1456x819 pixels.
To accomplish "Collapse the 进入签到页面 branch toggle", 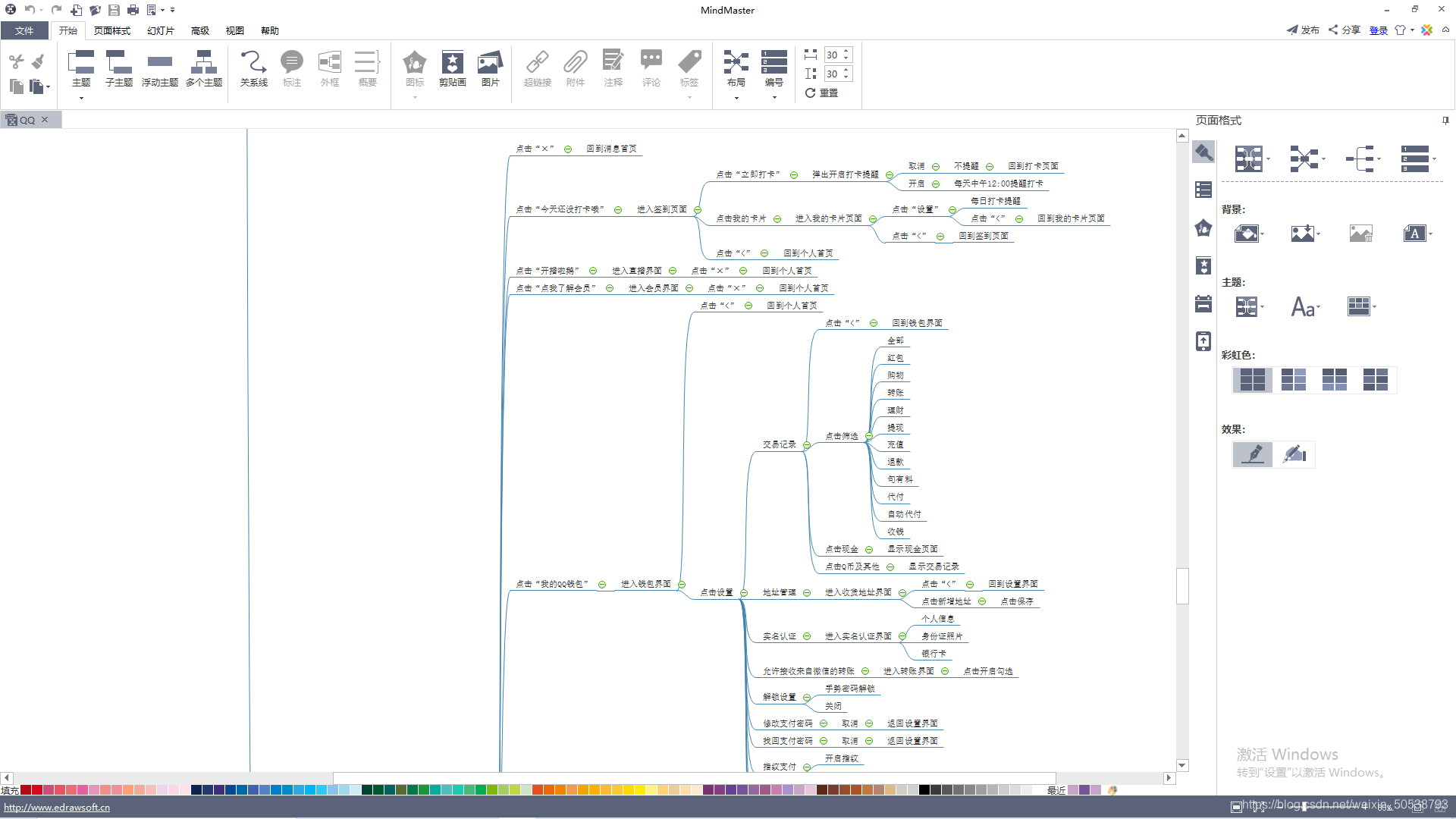I will pos(698,210).
